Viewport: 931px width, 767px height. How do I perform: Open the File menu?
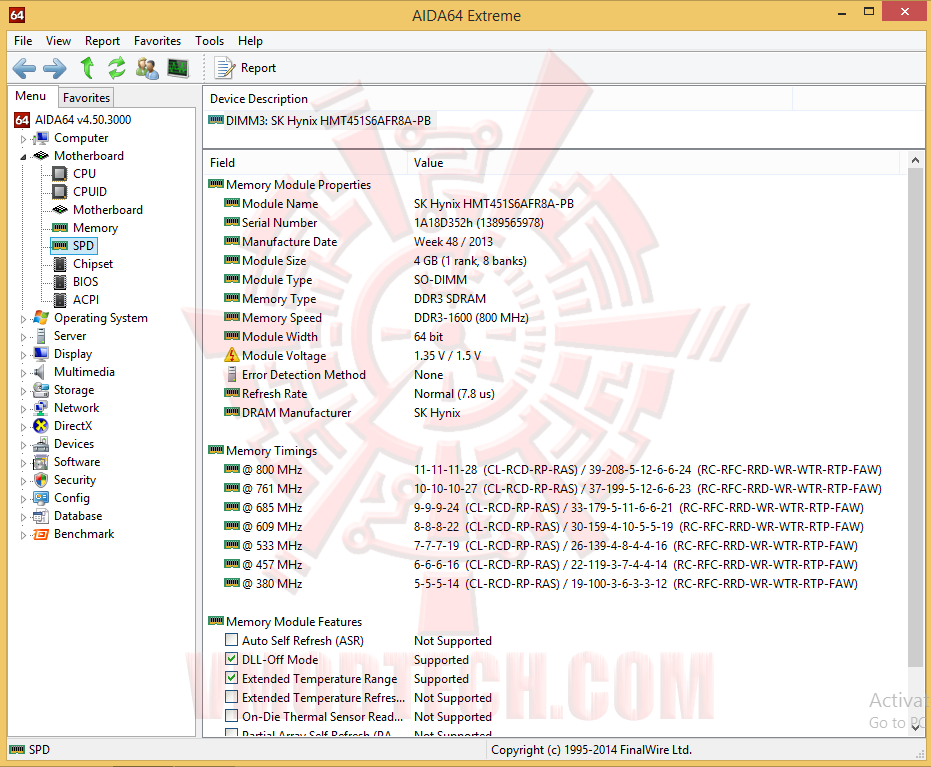coord(23,41)
